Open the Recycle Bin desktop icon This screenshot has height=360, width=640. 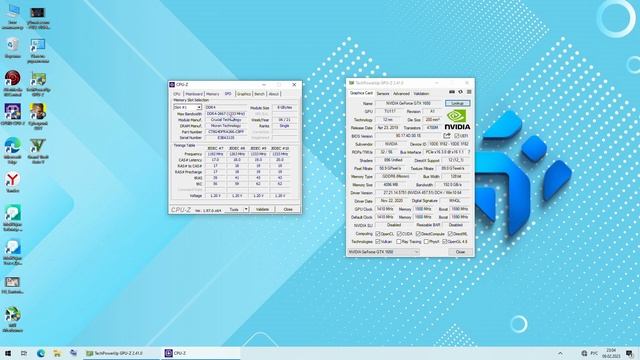coord(13,48)
